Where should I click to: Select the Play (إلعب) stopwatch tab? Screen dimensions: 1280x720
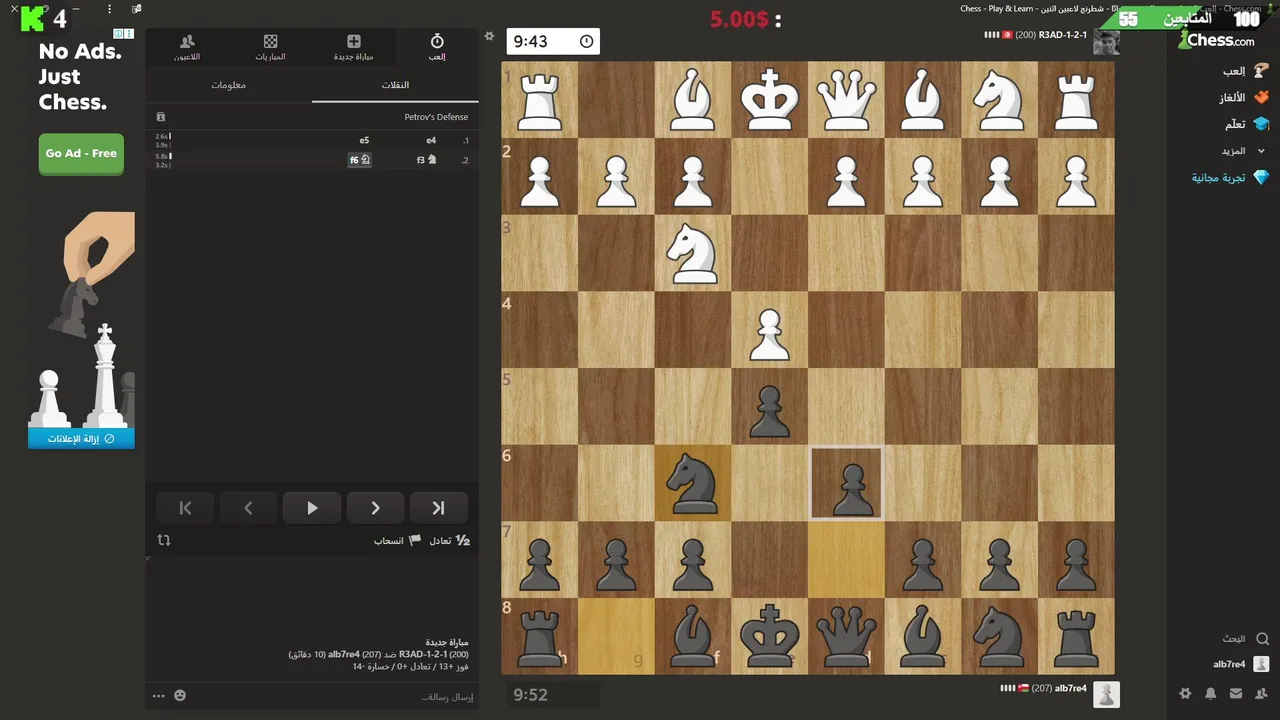(437, 47)
